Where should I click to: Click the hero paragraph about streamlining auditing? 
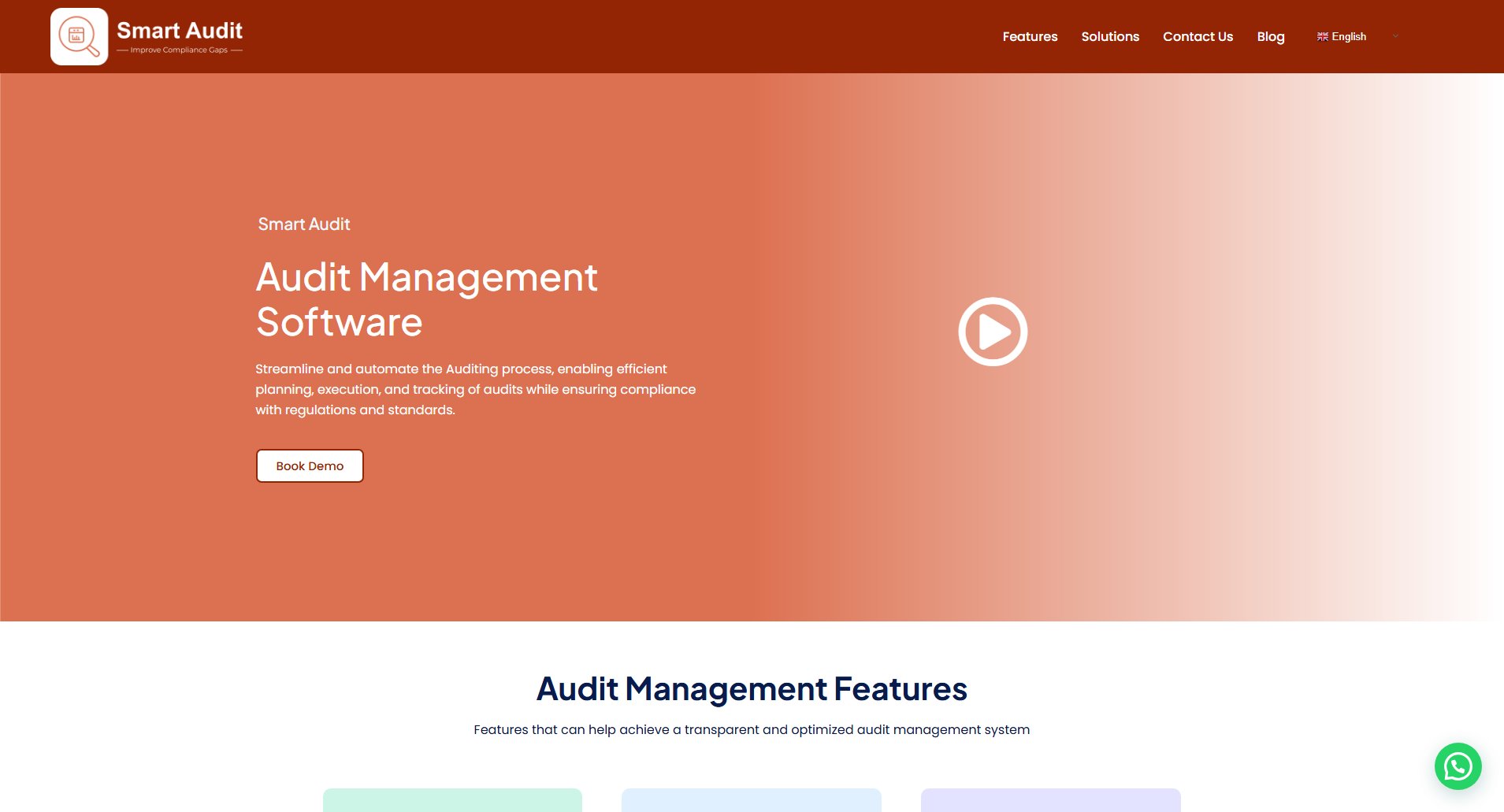point(475,389)
